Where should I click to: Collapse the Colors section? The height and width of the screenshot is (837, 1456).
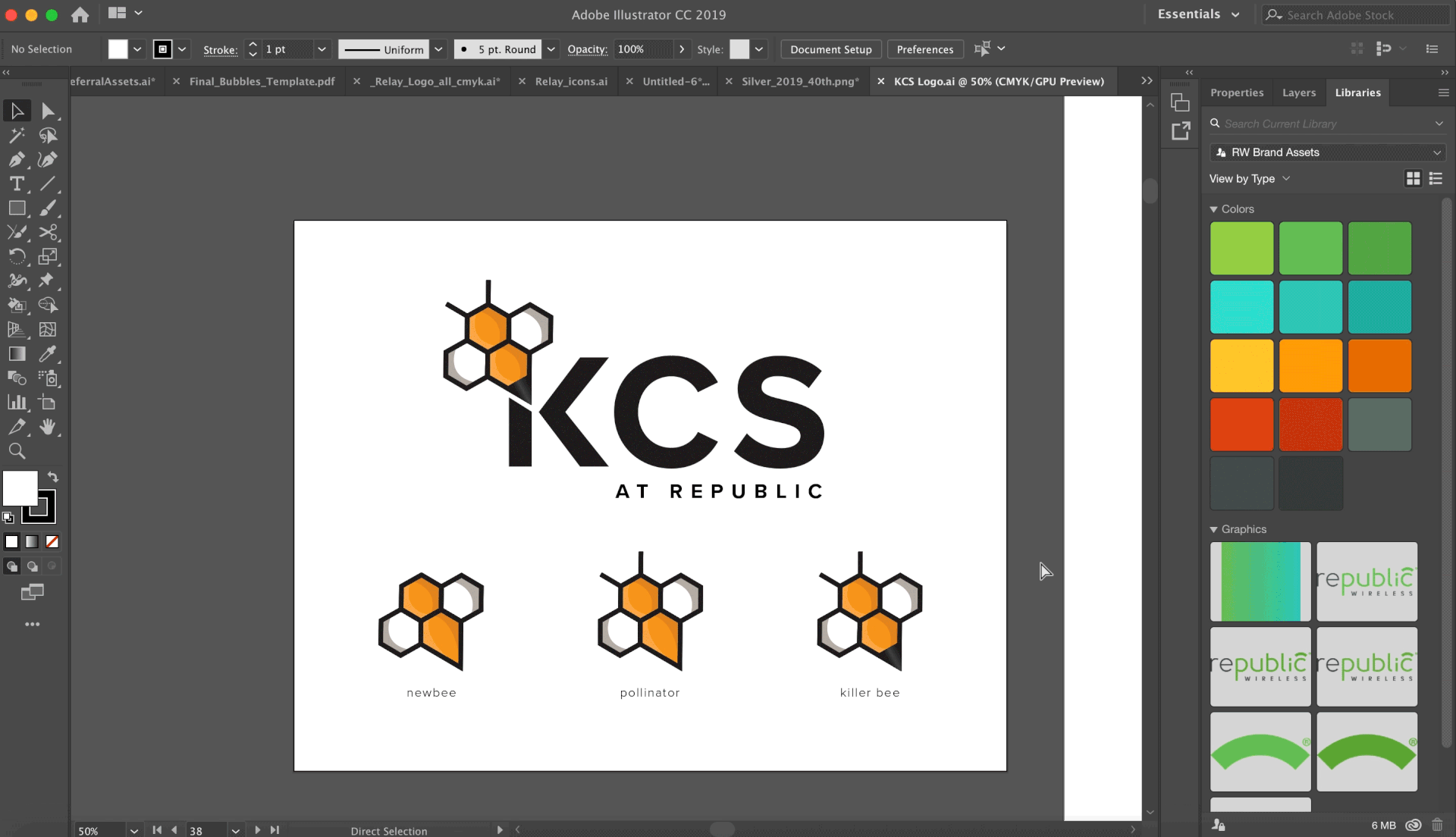coord(1213,209)
